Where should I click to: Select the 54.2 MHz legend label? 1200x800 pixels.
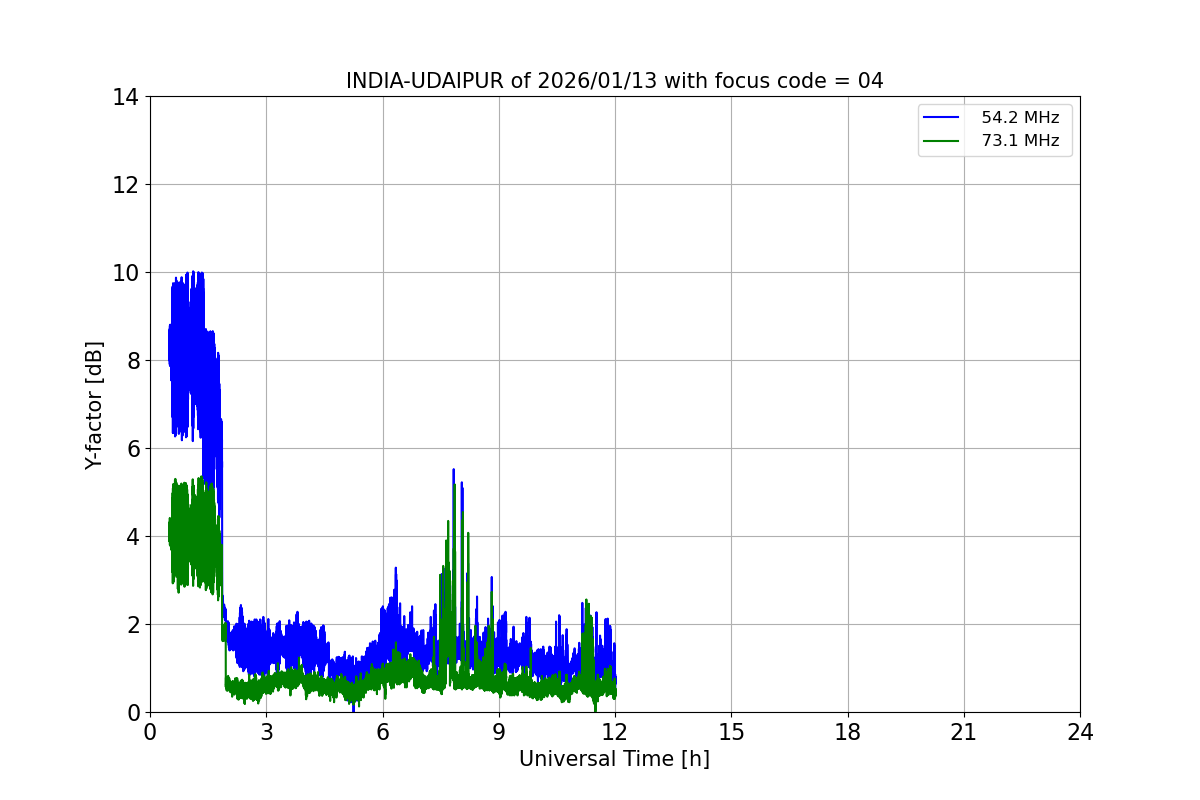coord(1020,118)
